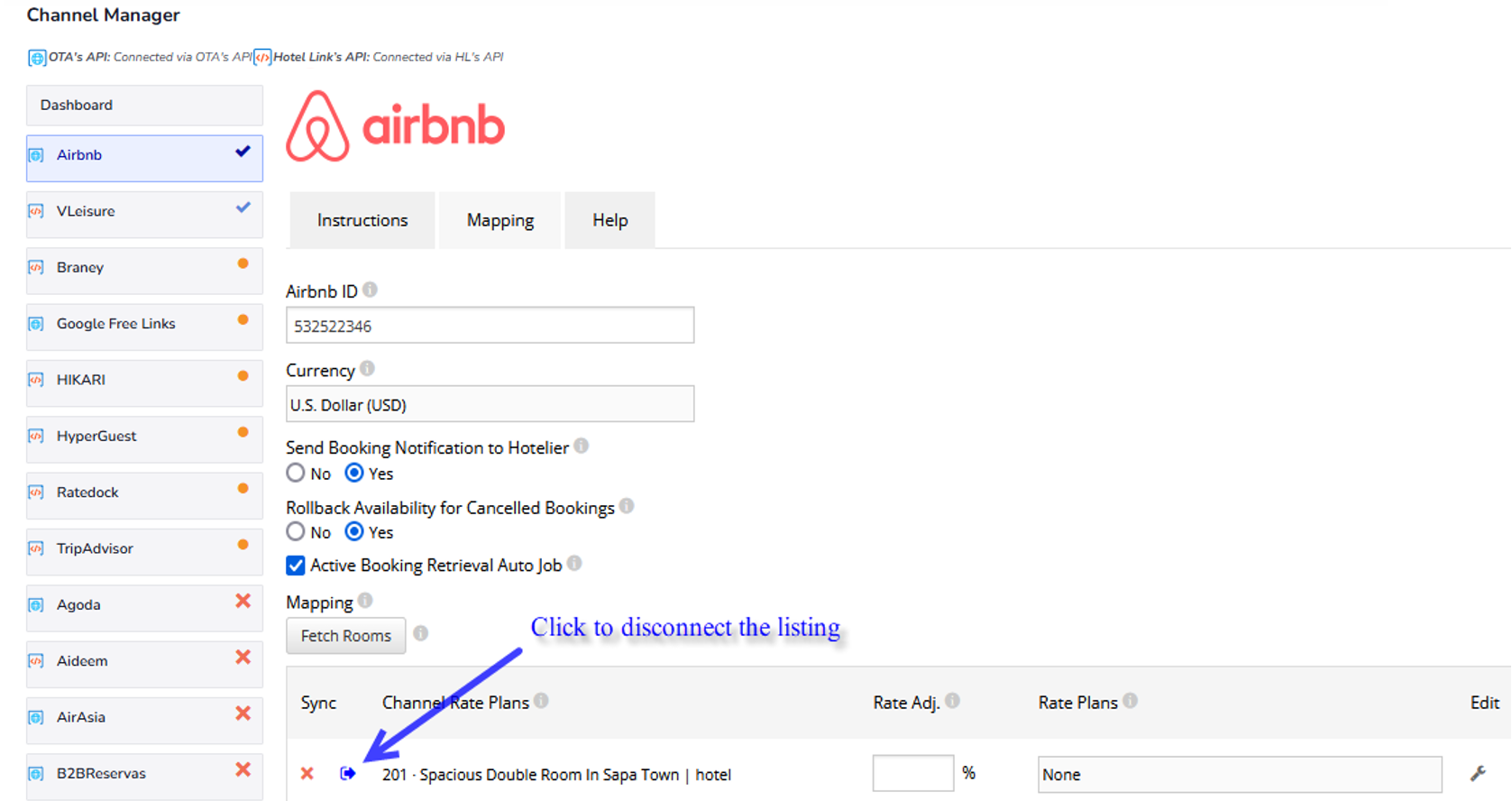Click the red X sync icon for room 201
This screenshot has width=1512, height=801.
click(x=307, y=773)
